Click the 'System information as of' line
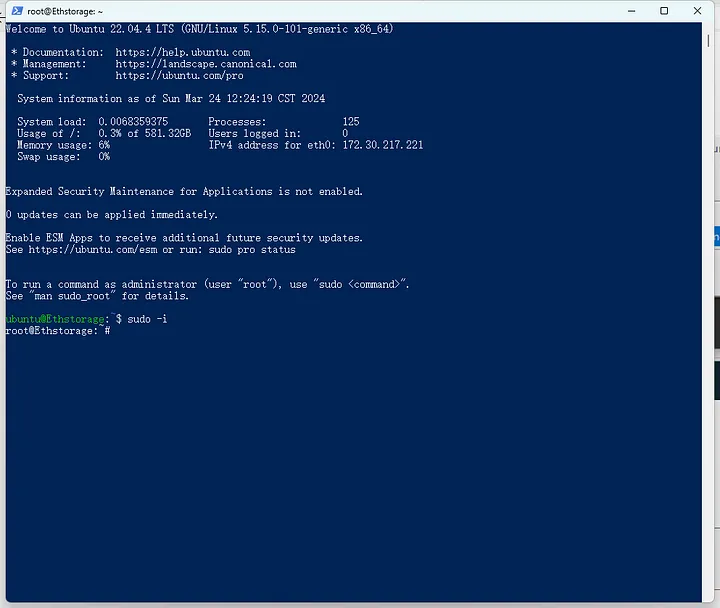 pyautogui.click(x=171, y=98)
